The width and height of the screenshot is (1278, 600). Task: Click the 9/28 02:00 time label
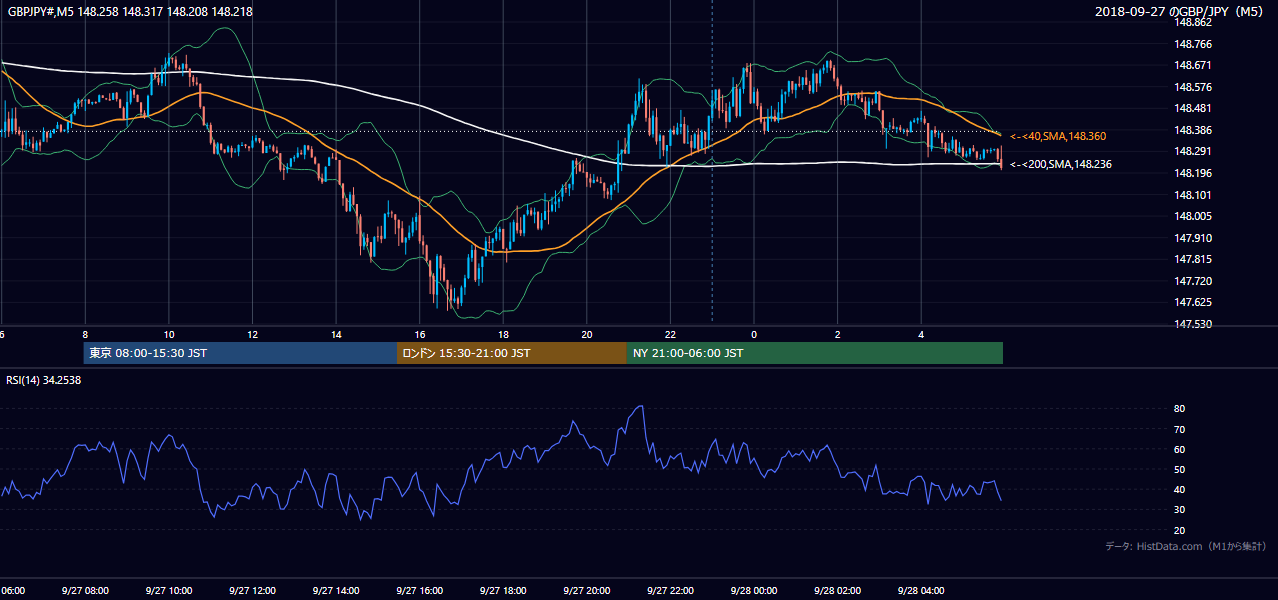[x=837, y=590]
